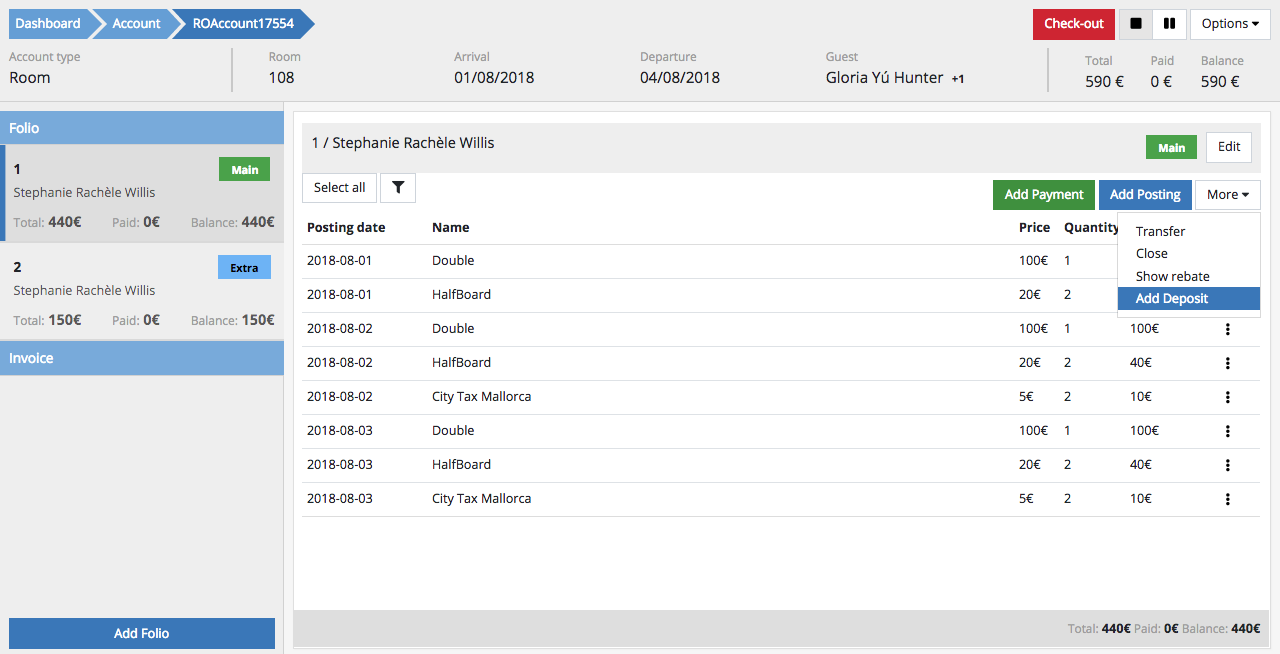Open row menu for 2018-08-03 City Tax Mallorca
1280x654 pixels.
tap(1227, 499)
